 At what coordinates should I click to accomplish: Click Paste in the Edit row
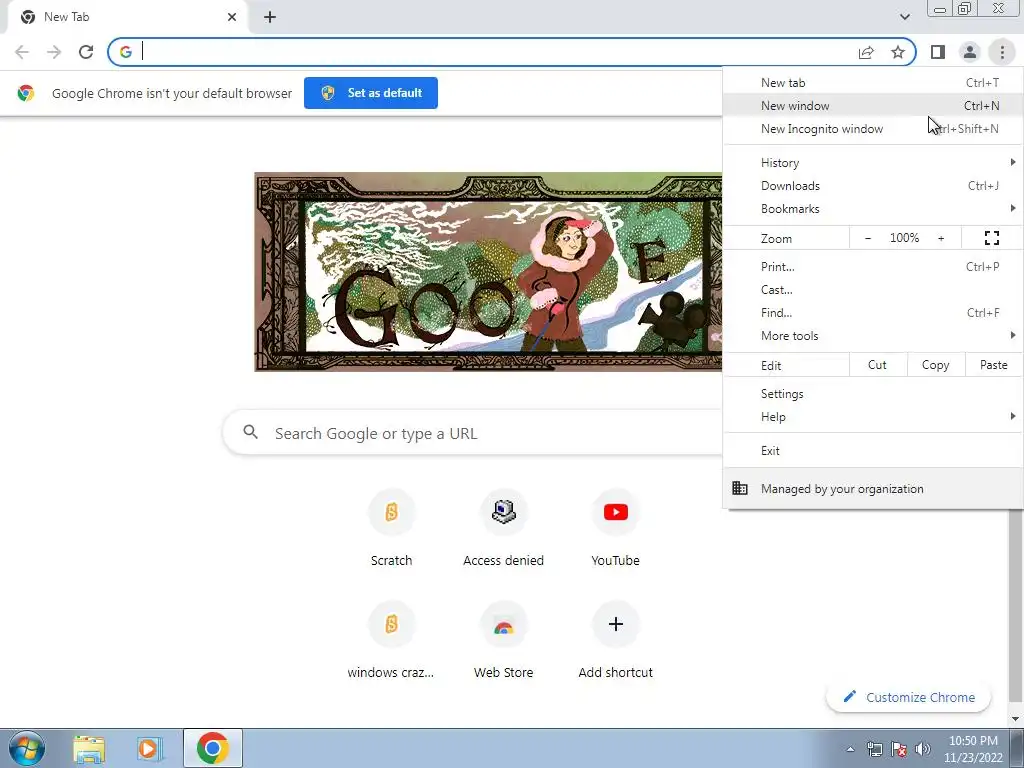tap(993, 365)
